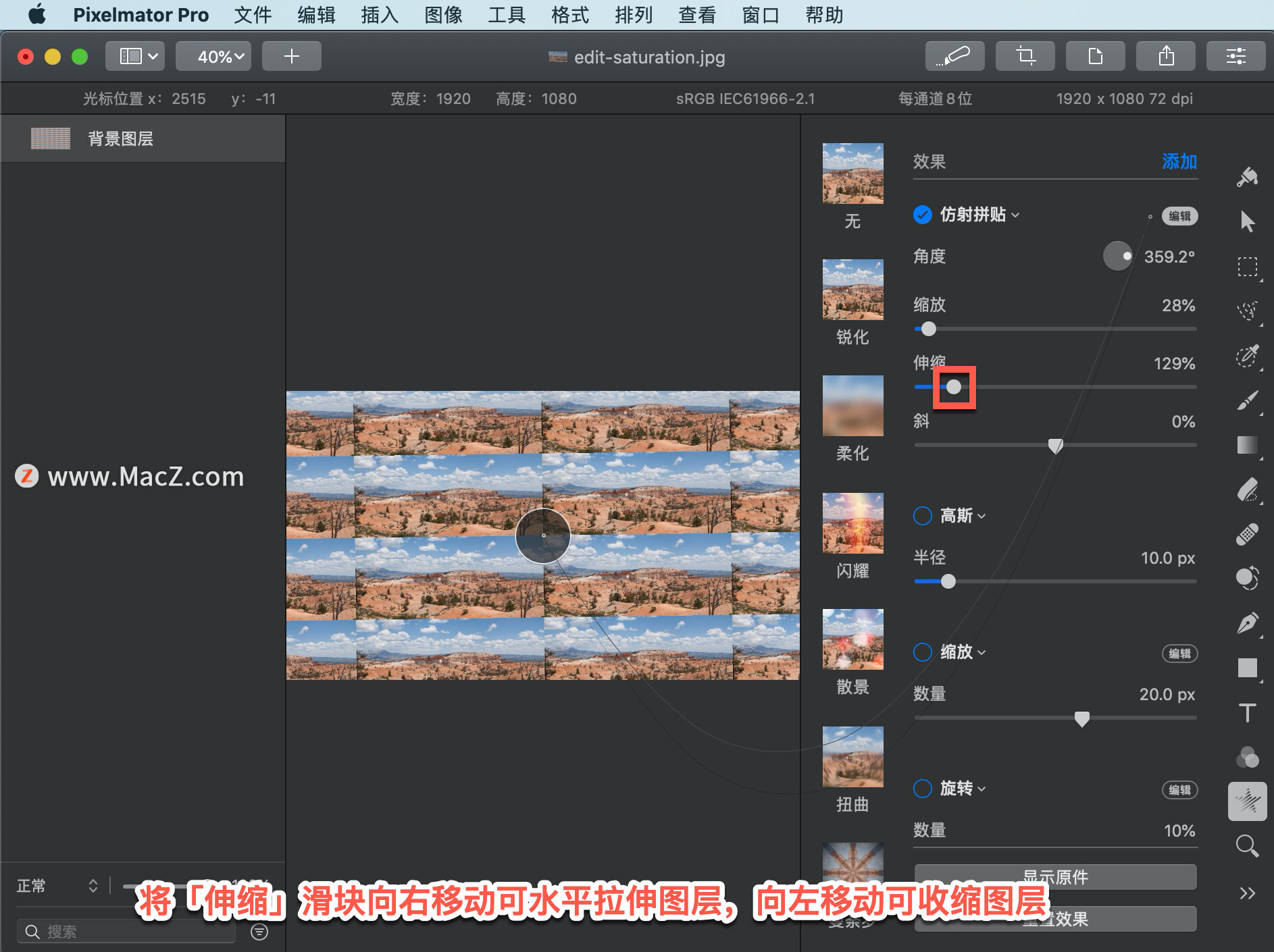
Task: Select the 背景图层 layer
Action: pos(143,138)
